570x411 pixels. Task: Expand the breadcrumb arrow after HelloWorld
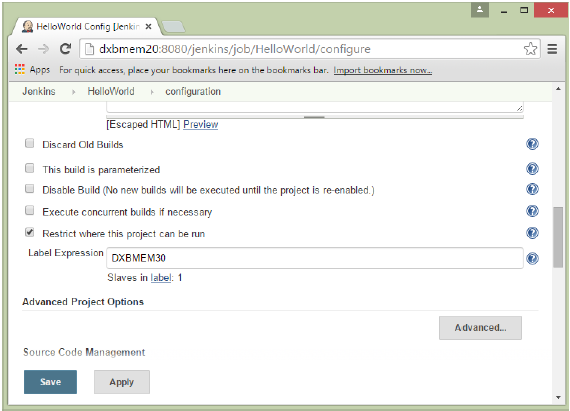tap(152, 92)
